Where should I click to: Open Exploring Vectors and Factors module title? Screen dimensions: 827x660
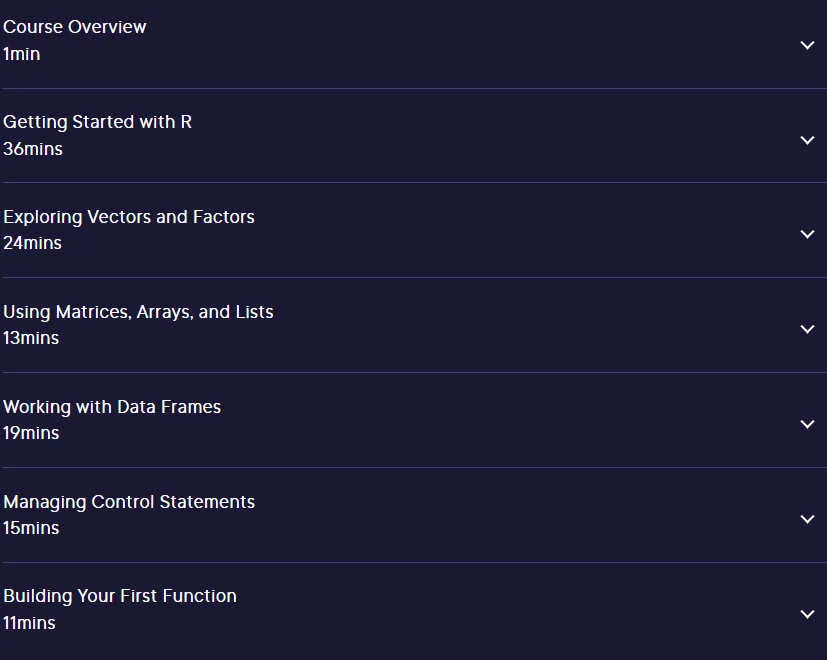(x=129, y=217)
